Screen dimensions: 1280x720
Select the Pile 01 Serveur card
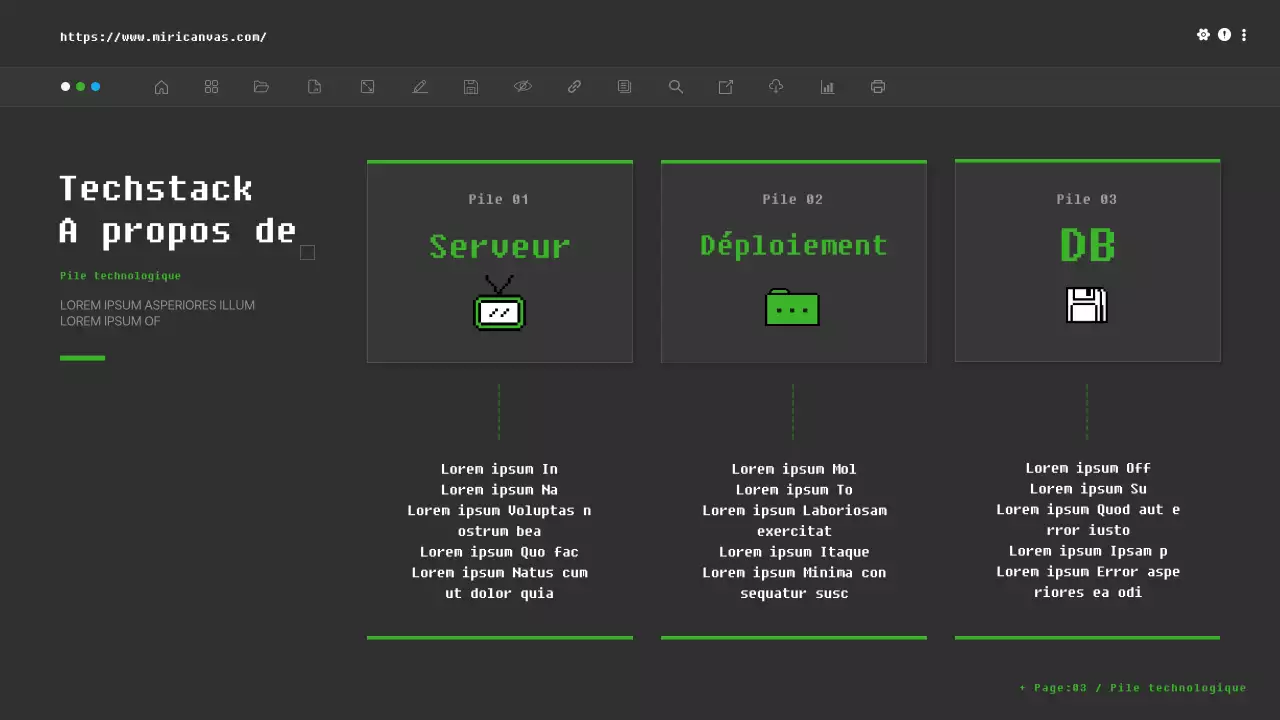click(x=500, y=260)
